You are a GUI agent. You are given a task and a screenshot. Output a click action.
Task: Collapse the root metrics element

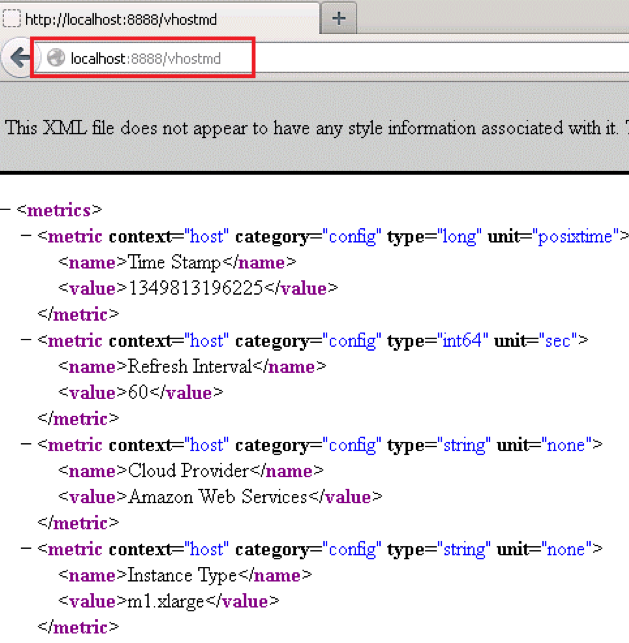point(6,210)
